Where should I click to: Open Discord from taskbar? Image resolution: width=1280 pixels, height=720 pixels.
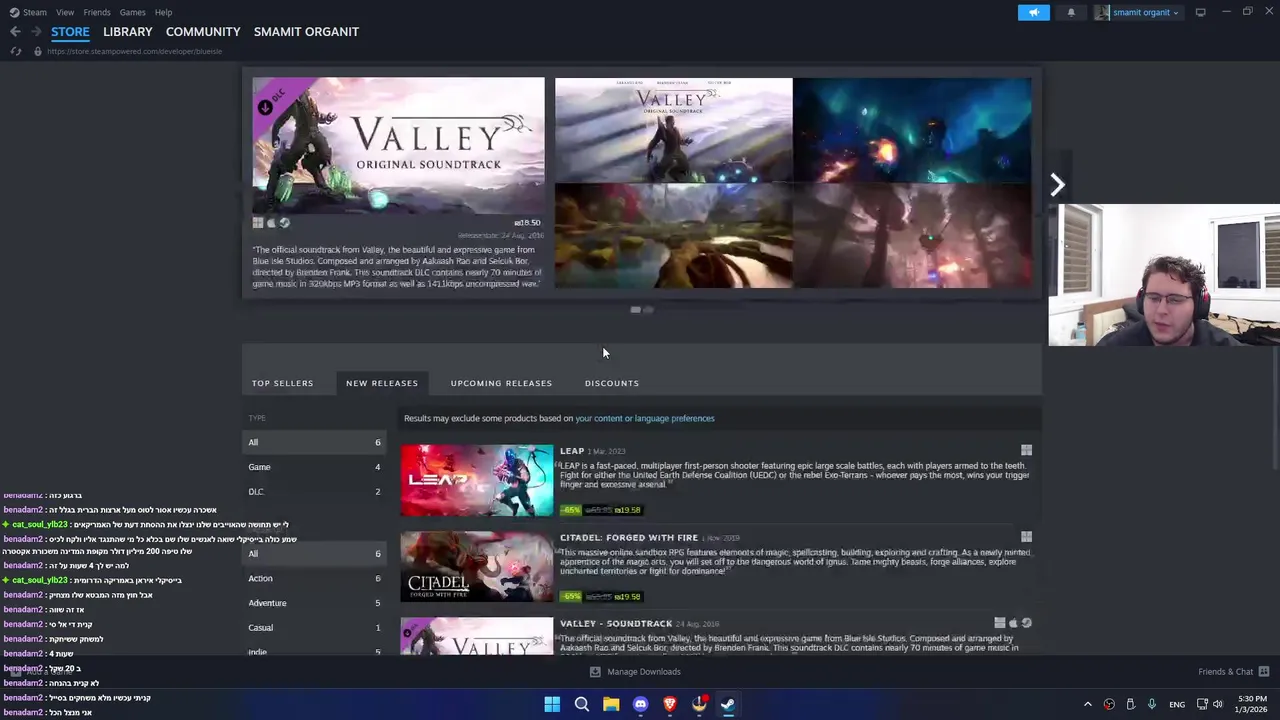[640, 705]
